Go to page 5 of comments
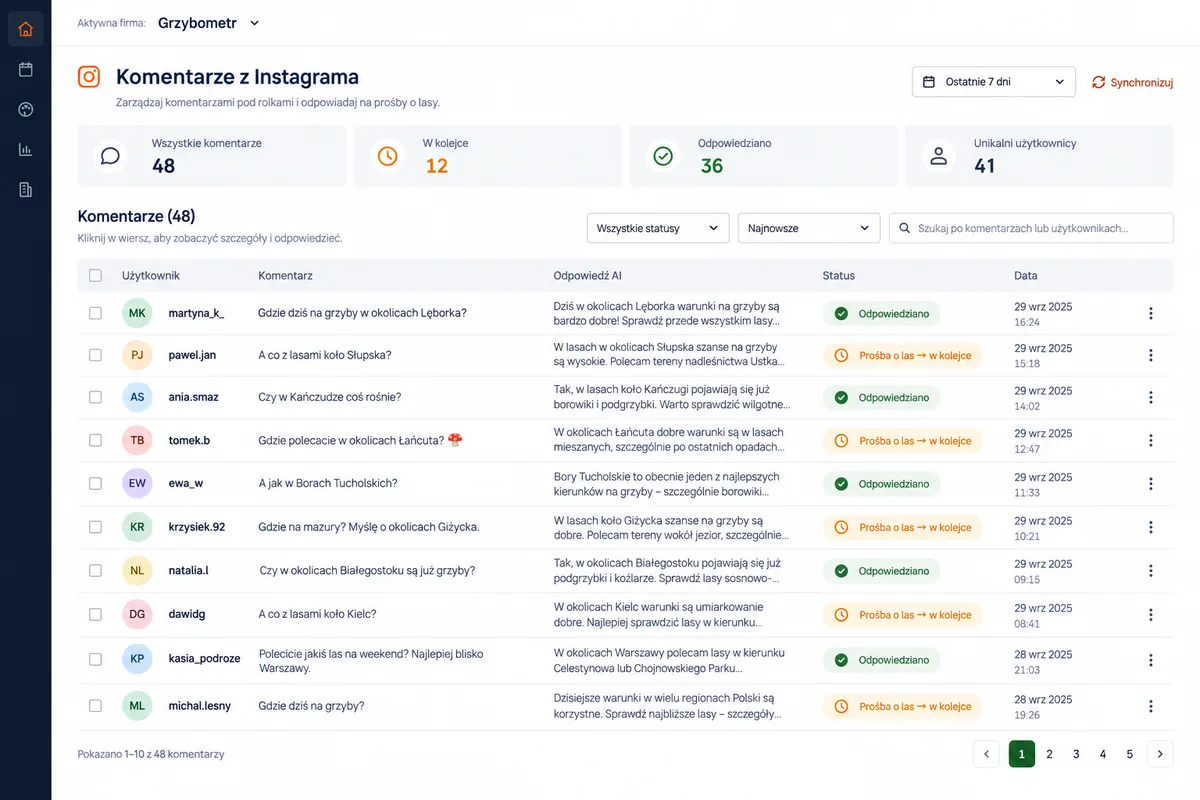Viewport: 1200px width, 800px height. pos(1130,754)
